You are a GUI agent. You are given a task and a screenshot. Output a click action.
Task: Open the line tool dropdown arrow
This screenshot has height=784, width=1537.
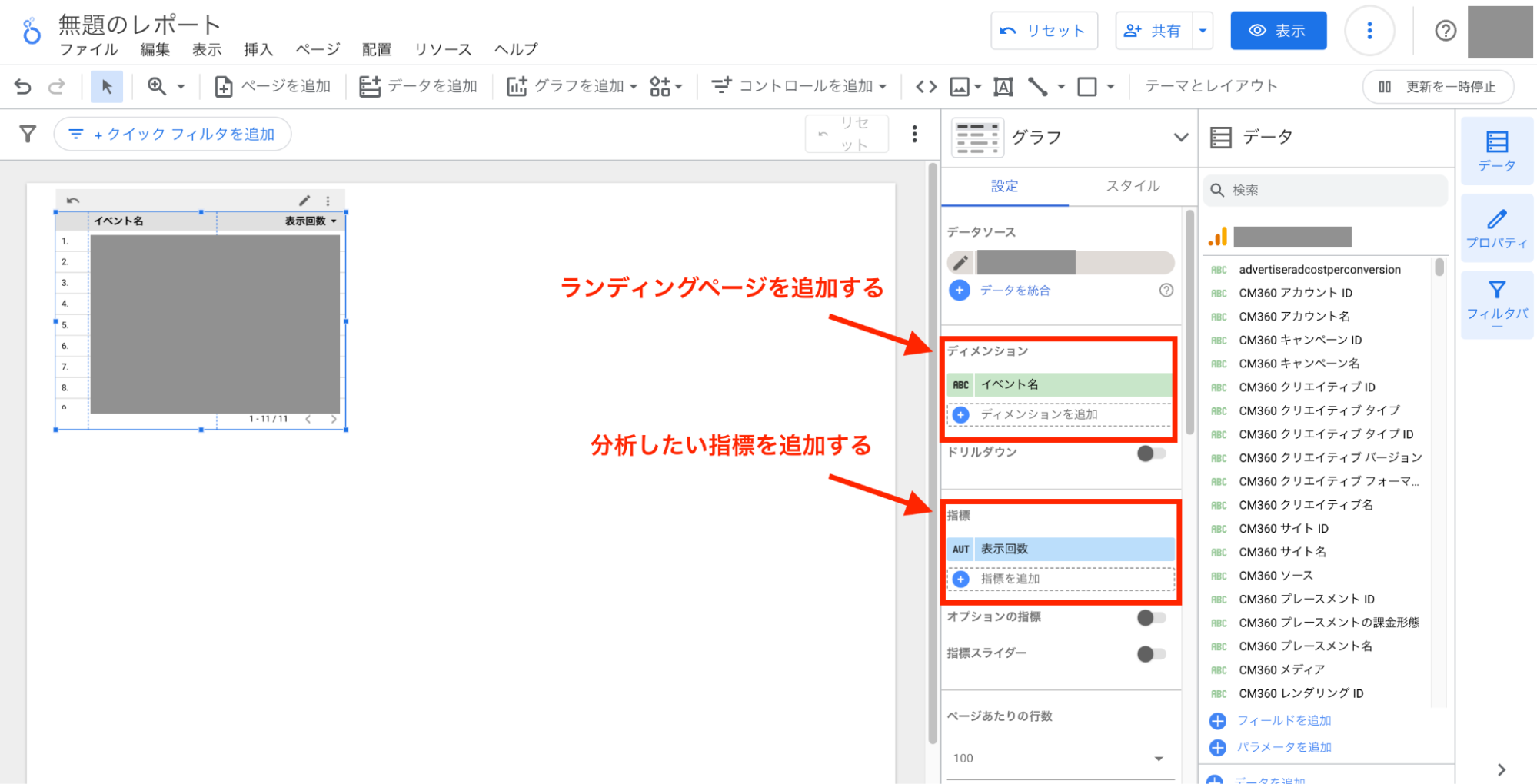point(1061,87)
